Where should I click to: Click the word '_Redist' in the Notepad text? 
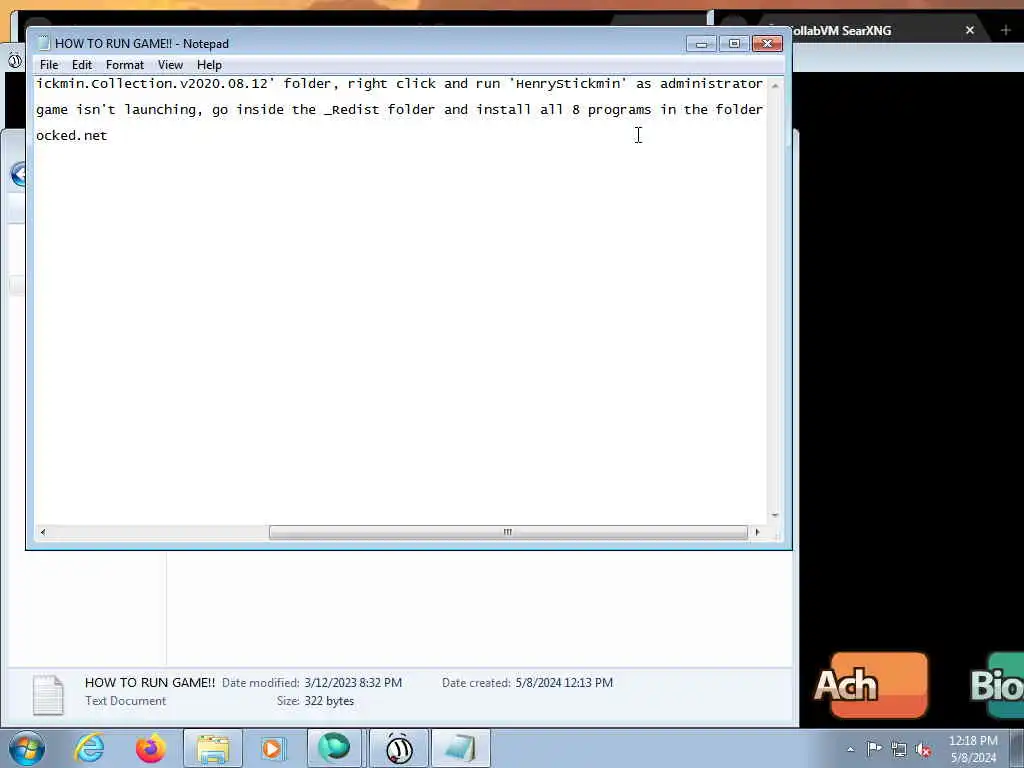pos(351,110)
